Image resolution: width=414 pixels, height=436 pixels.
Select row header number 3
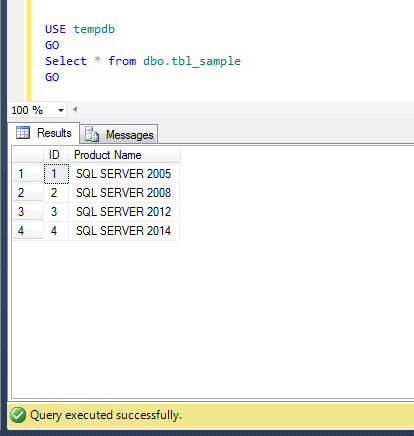tap(28, 211)
